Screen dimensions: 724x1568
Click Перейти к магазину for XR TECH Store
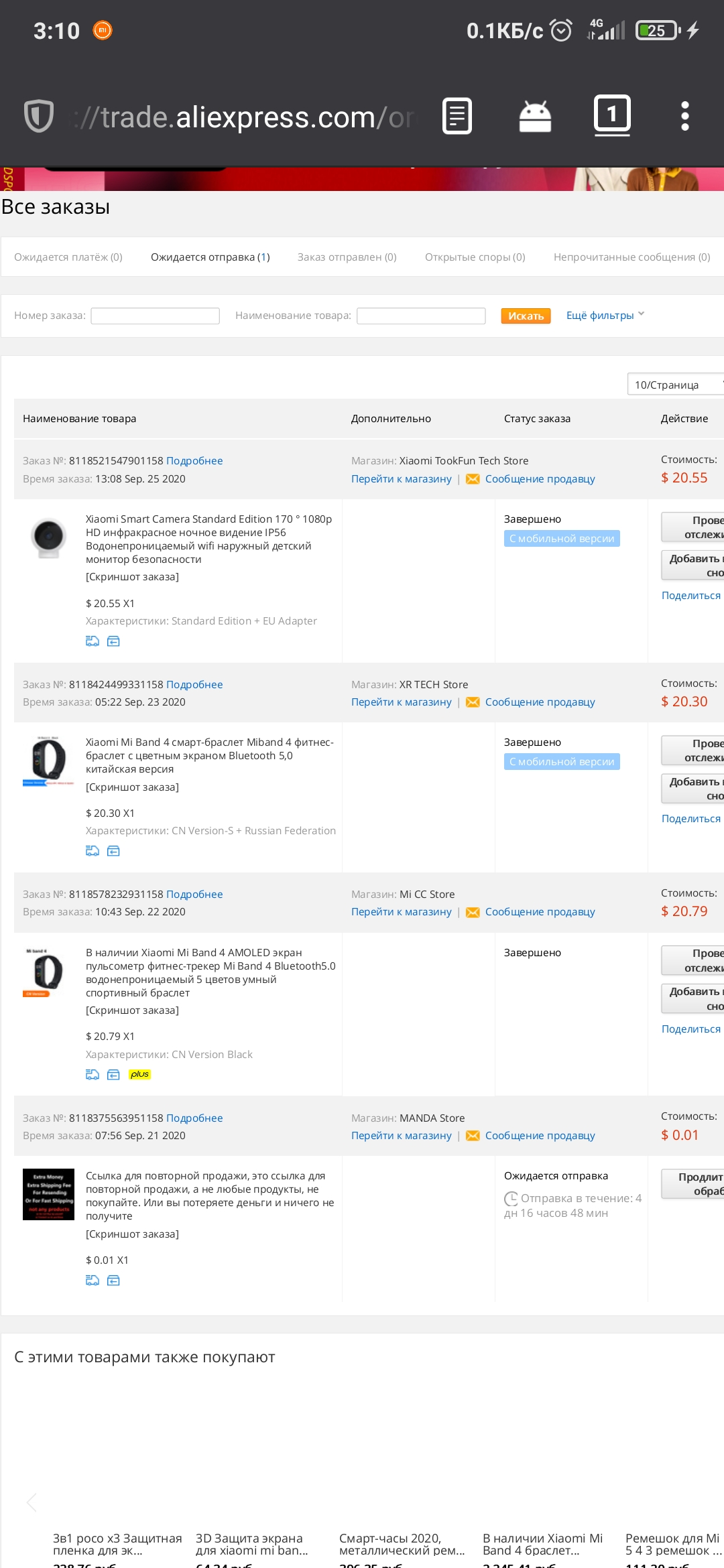402,702
